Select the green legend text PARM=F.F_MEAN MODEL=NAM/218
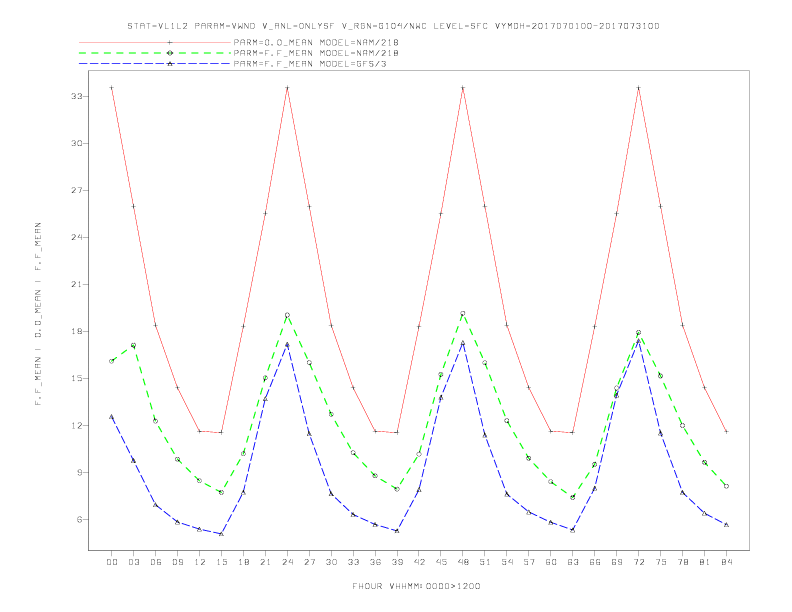 (x=316, y=53)
